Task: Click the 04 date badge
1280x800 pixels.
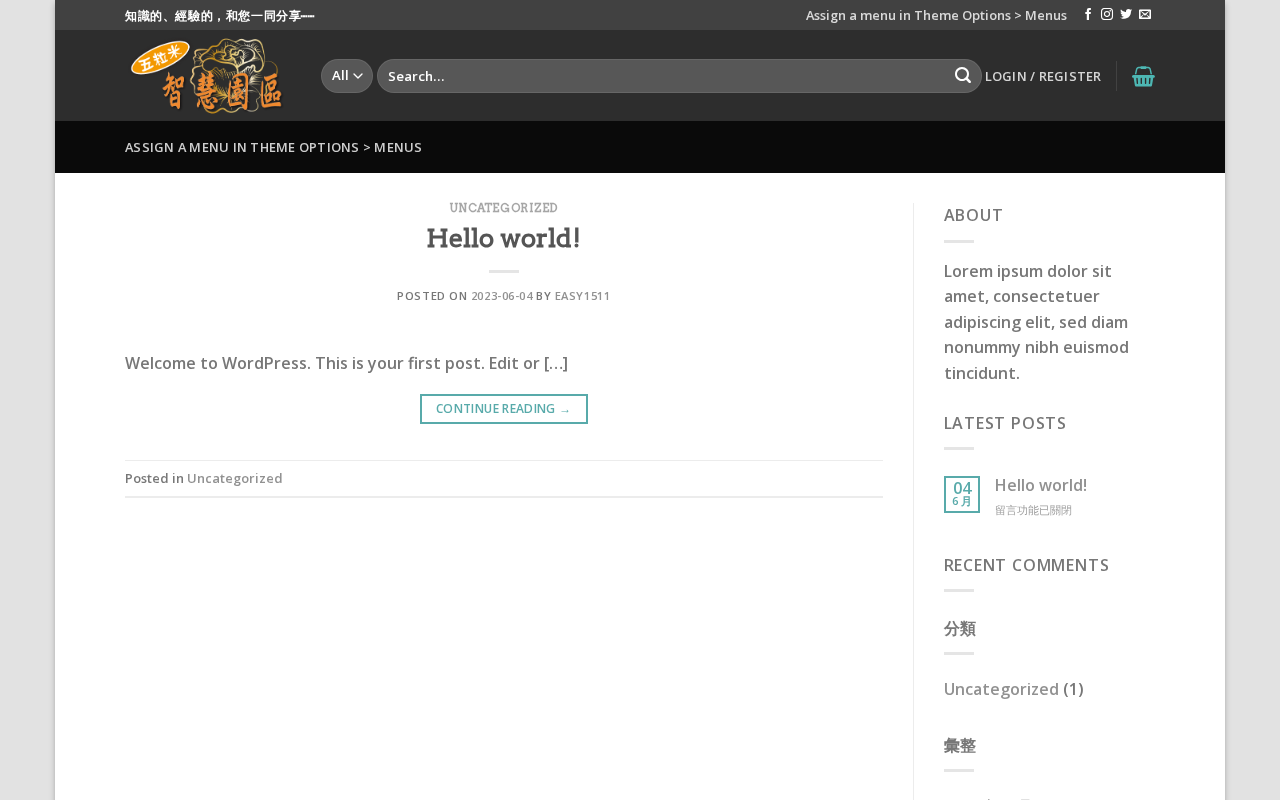Action: (962, 494)
